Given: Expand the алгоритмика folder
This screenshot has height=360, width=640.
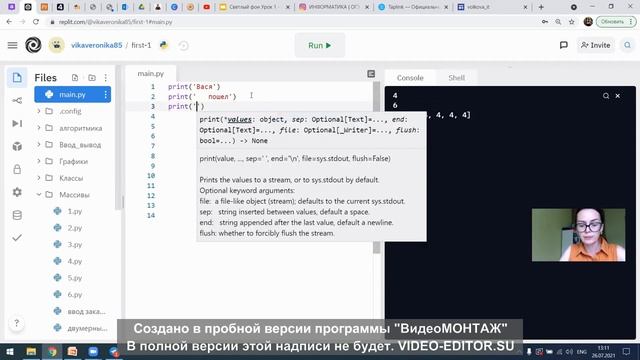Looking at the screenshot, I should [x=39, y=128].
